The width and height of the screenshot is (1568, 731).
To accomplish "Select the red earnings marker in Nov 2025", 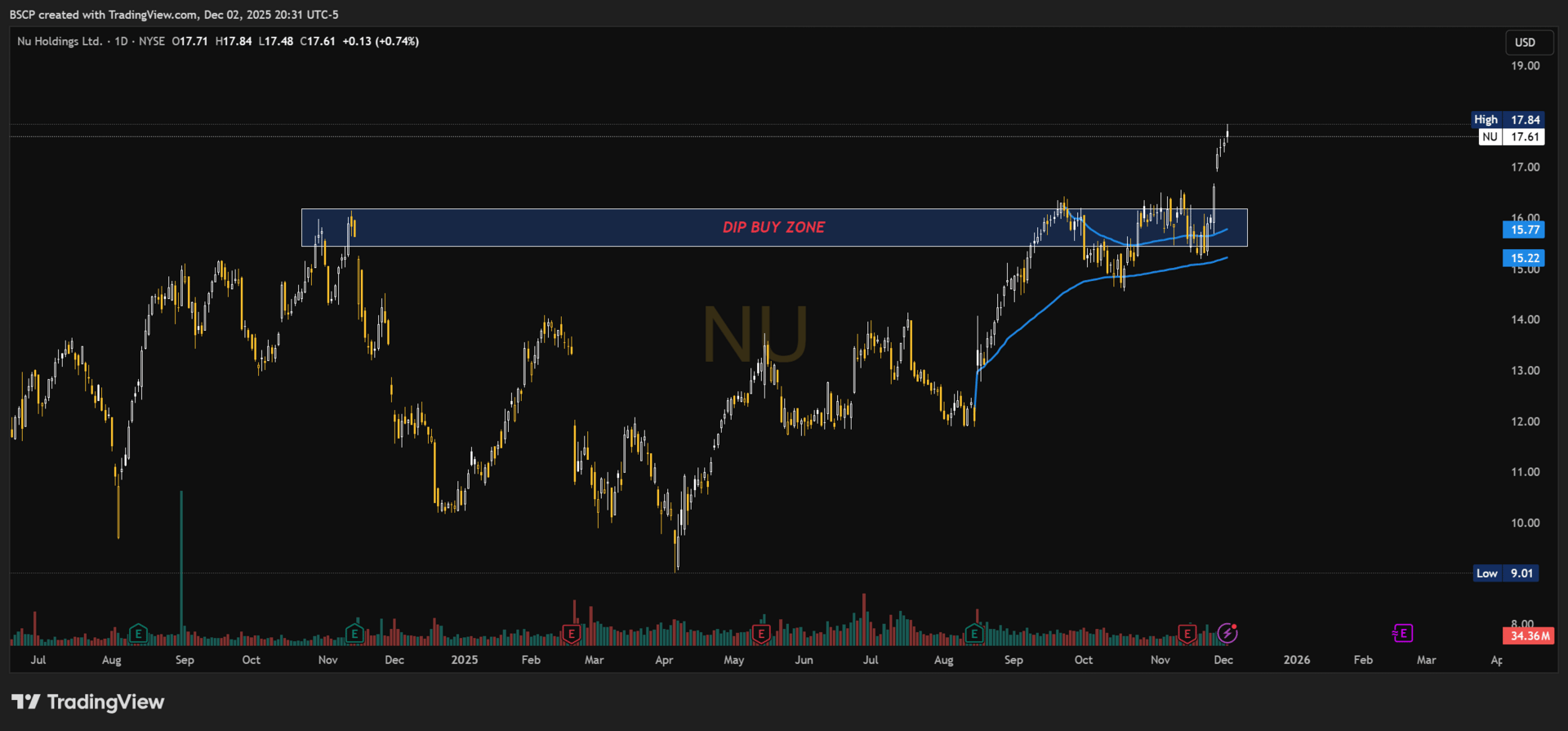I will tap(1187, 633).
